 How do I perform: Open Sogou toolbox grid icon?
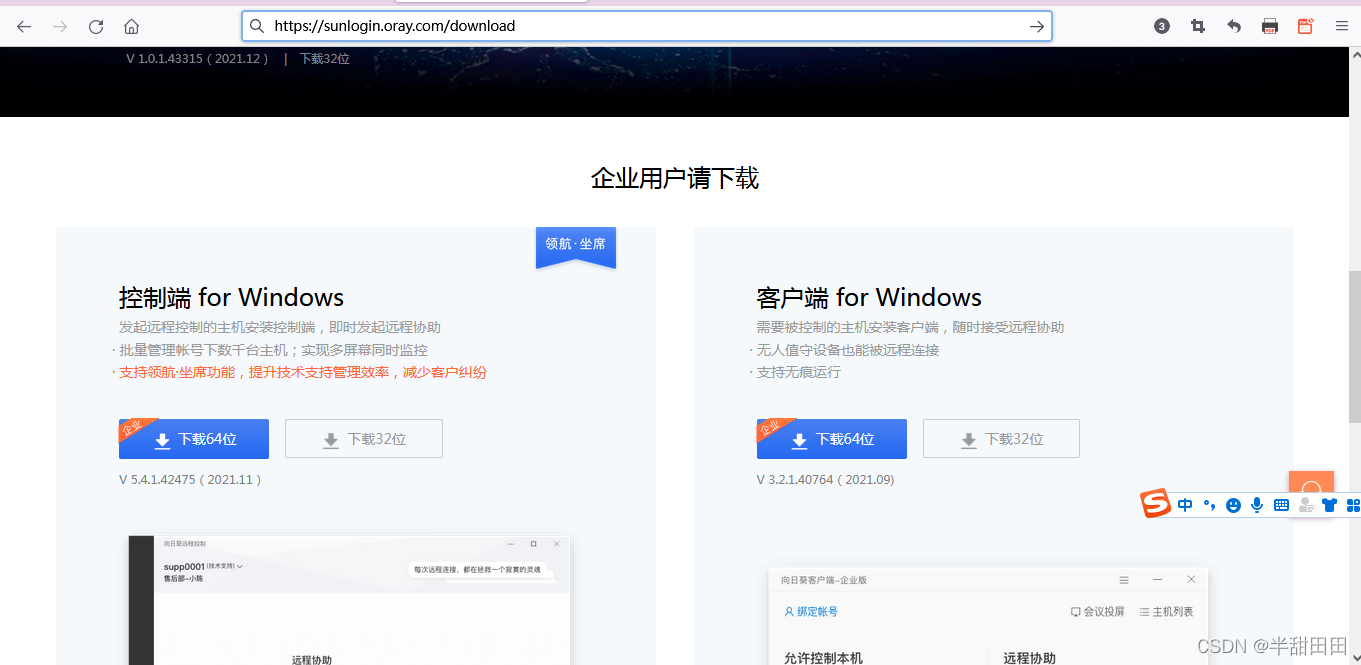click(1353, 505)
